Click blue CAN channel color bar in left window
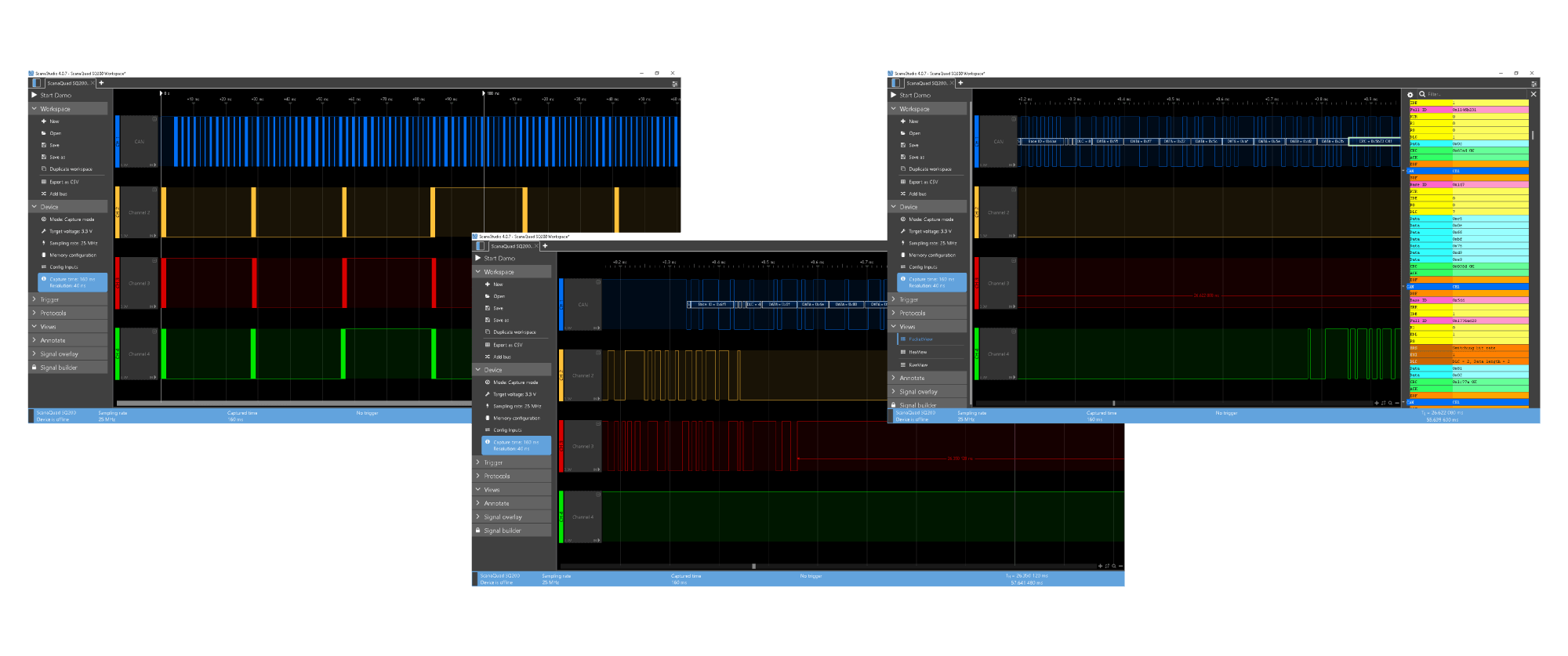The image size is (1568, 656). (118, 141)
